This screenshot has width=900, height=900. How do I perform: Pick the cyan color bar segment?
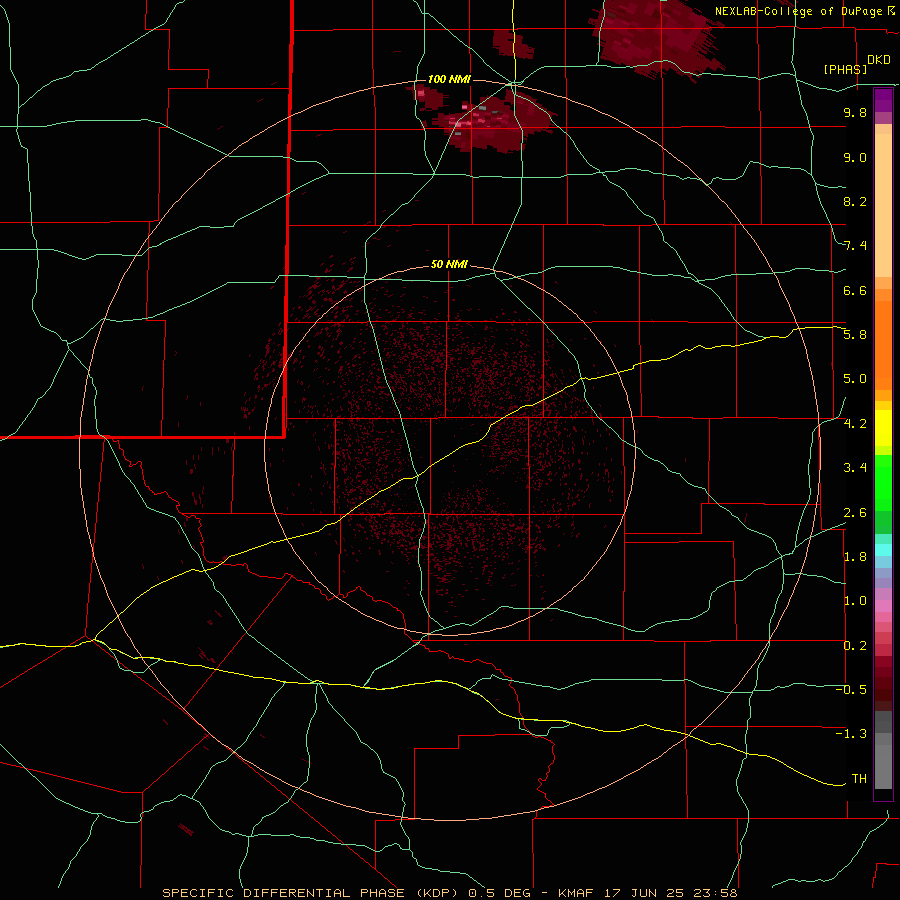click(883, 550)
